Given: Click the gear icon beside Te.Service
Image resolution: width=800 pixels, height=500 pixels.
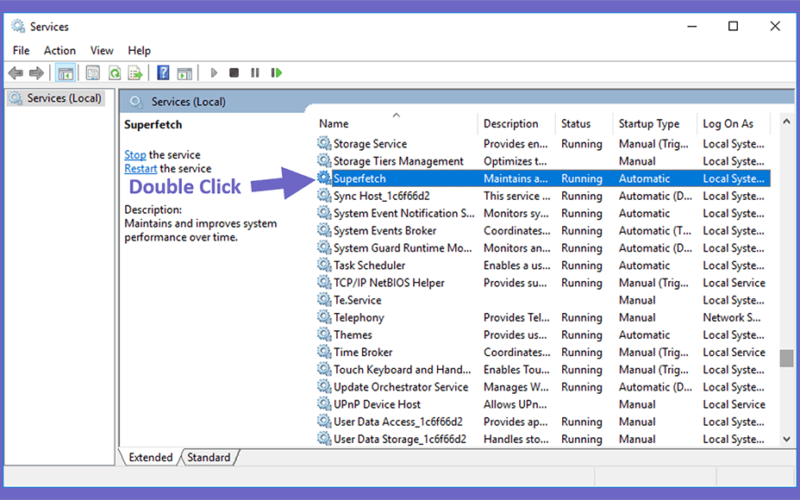Looking at the screenshot, I should [324, 299].
